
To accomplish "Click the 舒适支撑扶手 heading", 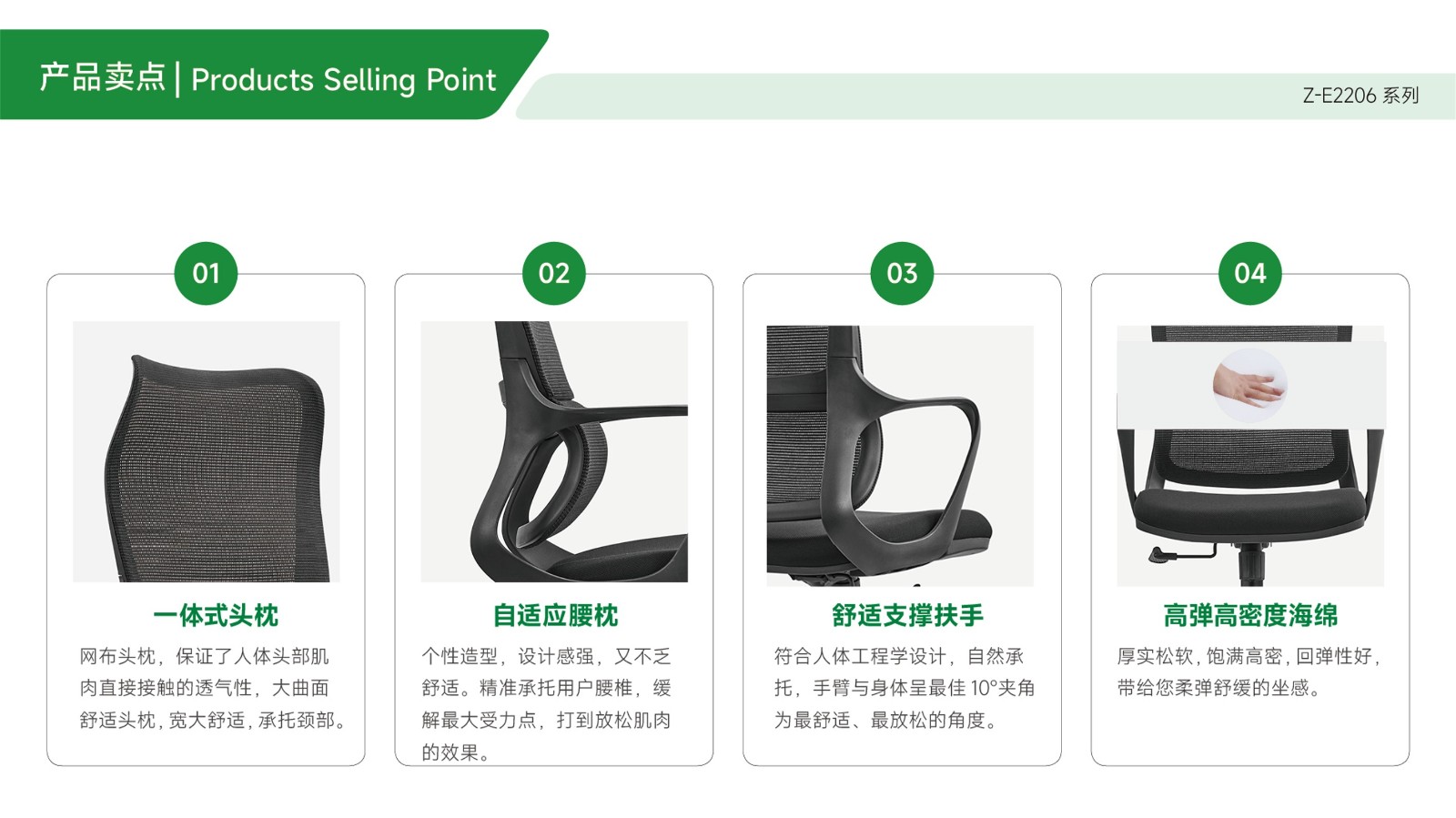I will point(907,616).
